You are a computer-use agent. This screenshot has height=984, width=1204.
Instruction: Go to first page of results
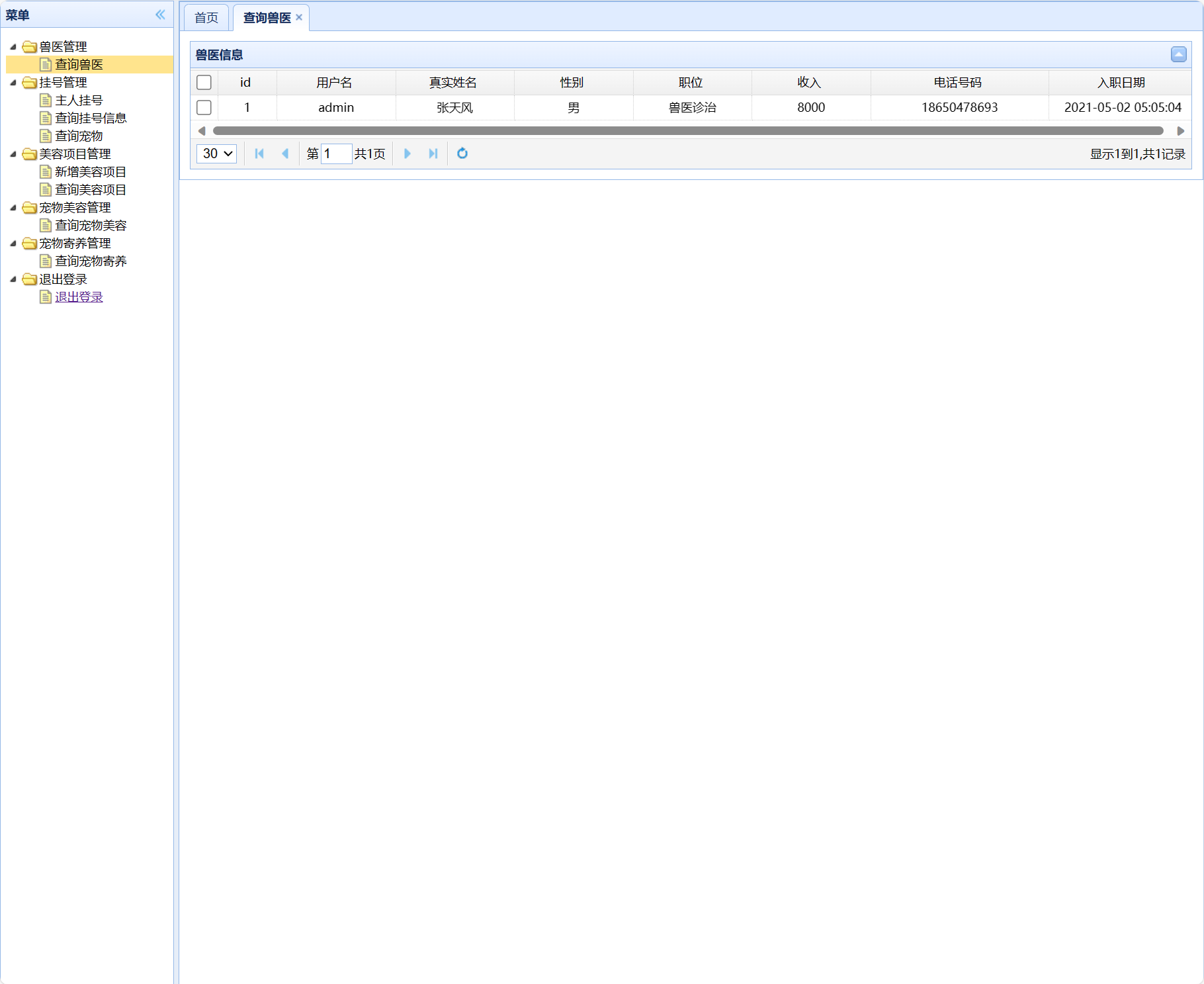259,154
